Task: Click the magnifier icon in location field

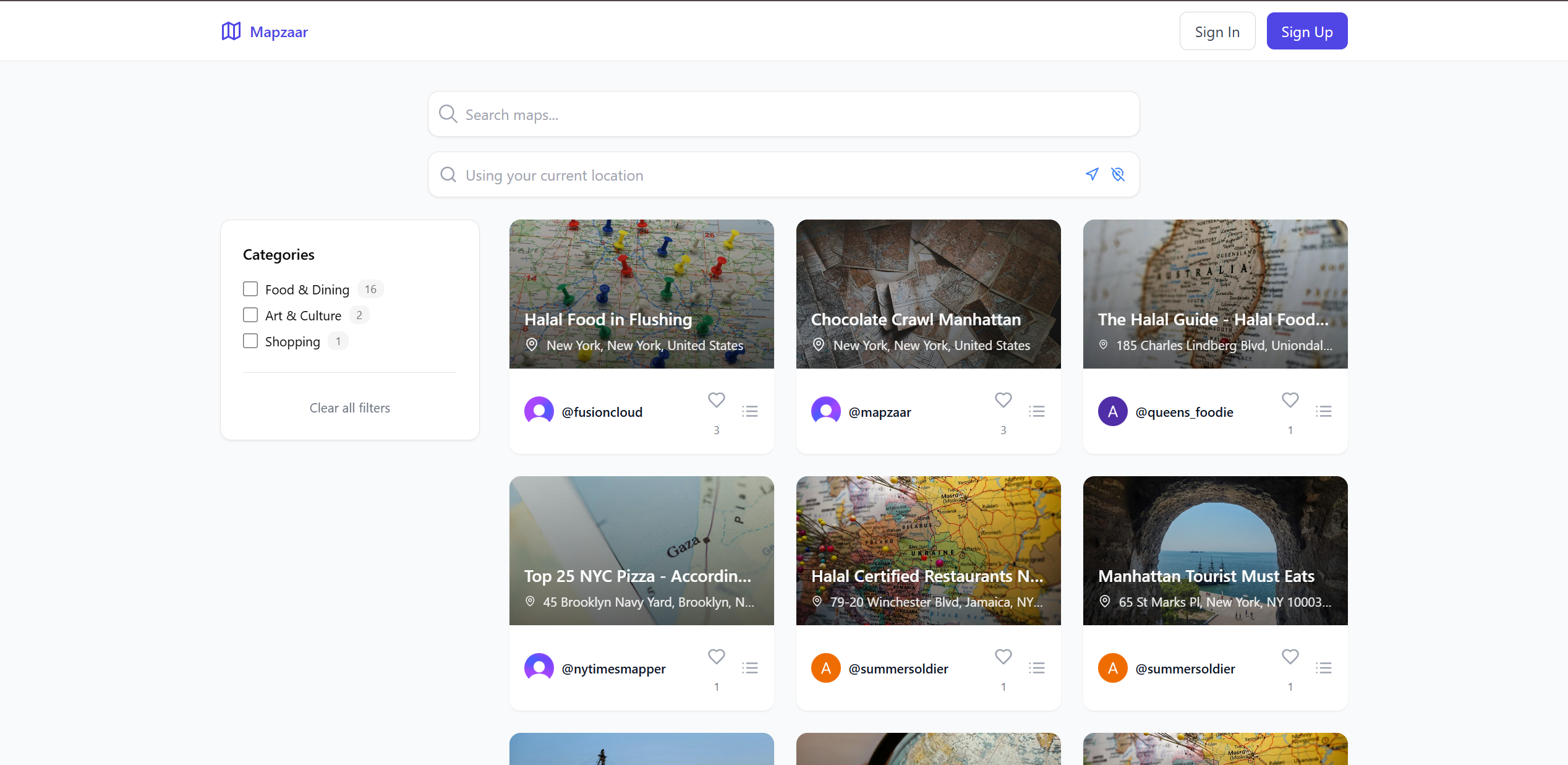Action: [x=448, y=174]
